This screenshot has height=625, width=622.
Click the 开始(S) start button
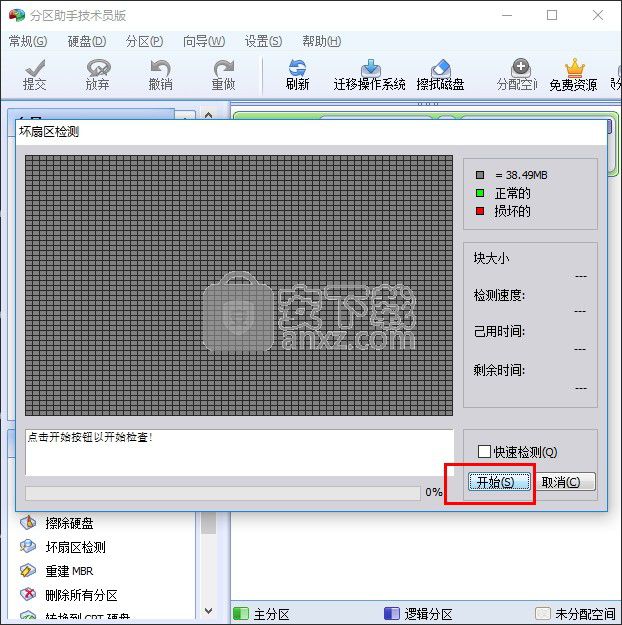(x=499, y=482)
